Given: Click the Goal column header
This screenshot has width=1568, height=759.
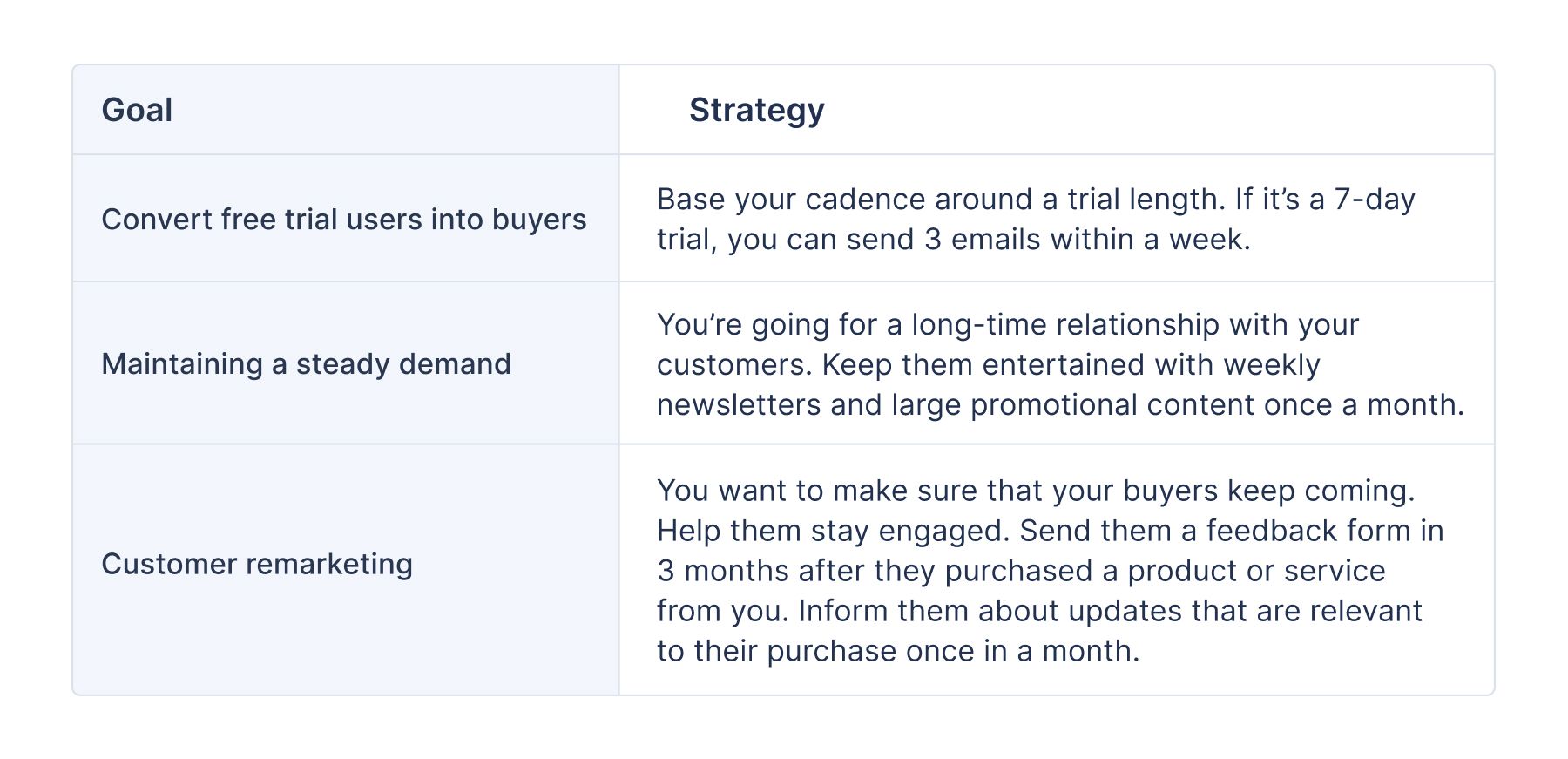Looking at the screenshot, I should tap(137, 111).
